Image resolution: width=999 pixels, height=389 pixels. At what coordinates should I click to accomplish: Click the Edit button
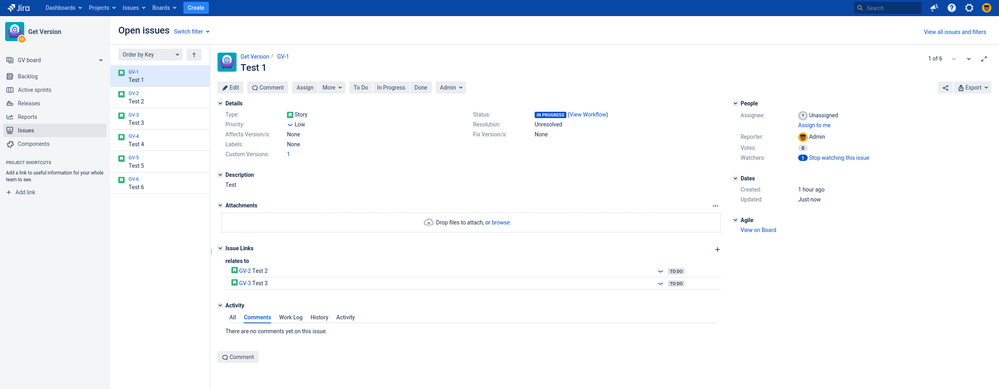coord(231,88)
